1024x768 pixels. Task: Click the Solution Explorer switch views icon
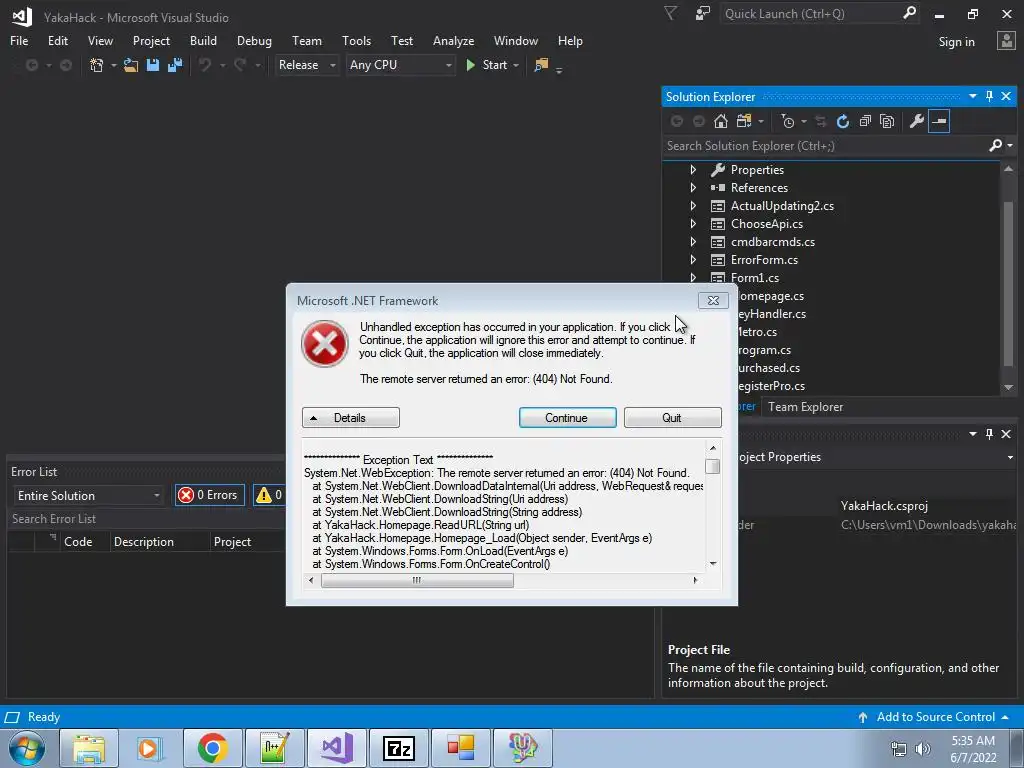point(743,121)
